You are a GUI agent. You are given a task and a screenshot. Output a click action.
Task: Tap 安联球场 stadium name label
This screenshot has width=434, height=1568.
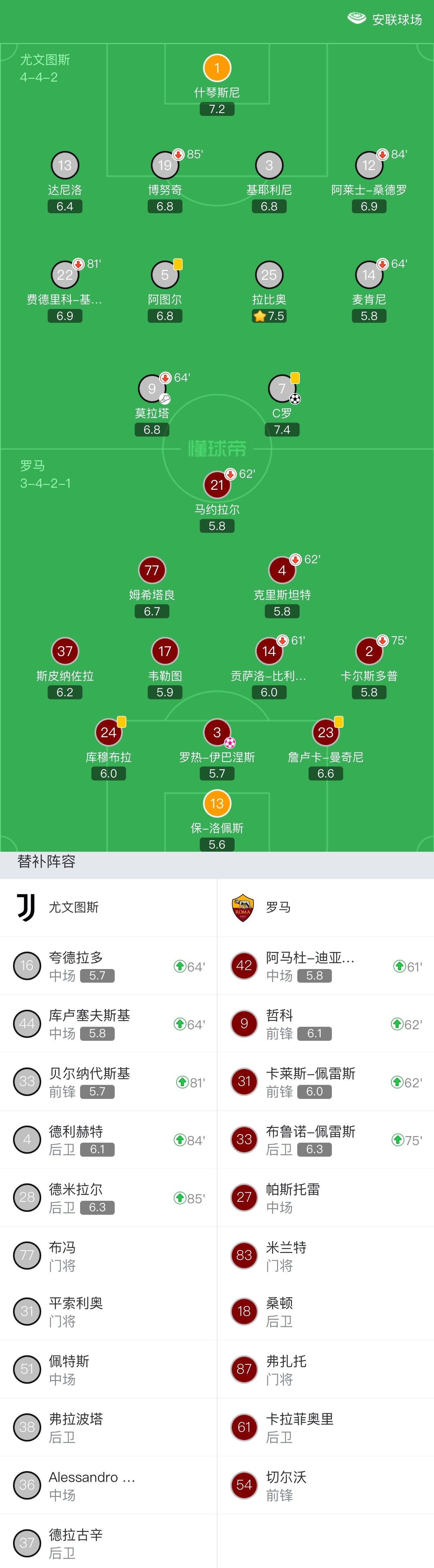click(x=397, y=20)
